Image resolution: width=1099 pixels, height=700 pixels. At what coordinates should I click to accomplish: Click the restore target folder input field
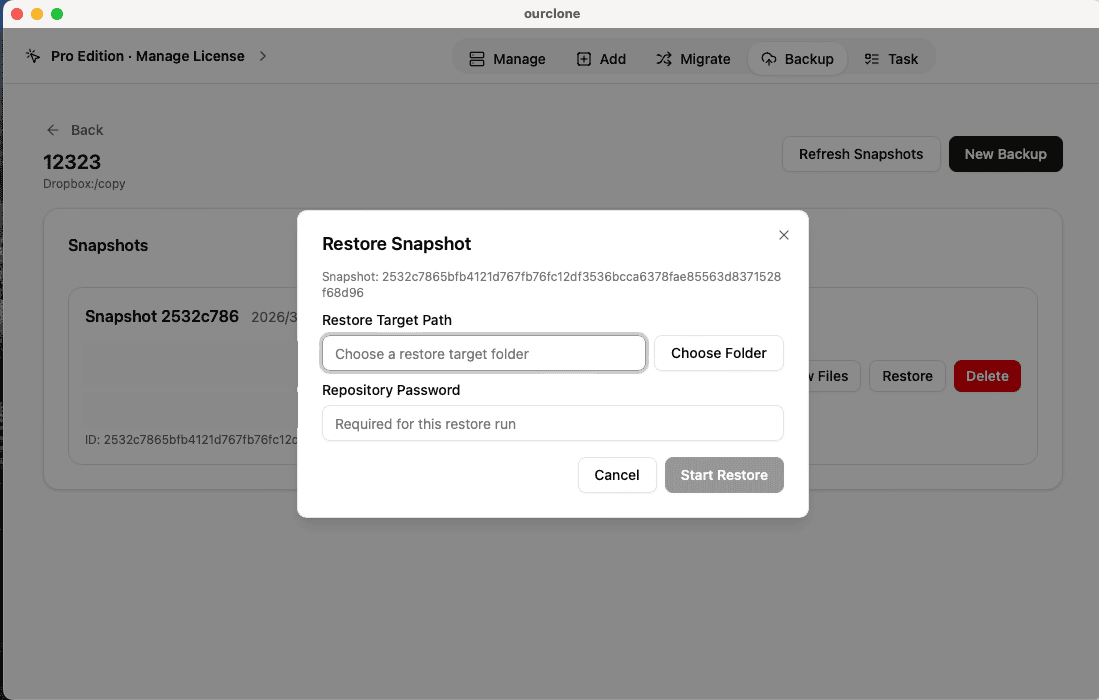pyautogui.click(x=483, y=353)
